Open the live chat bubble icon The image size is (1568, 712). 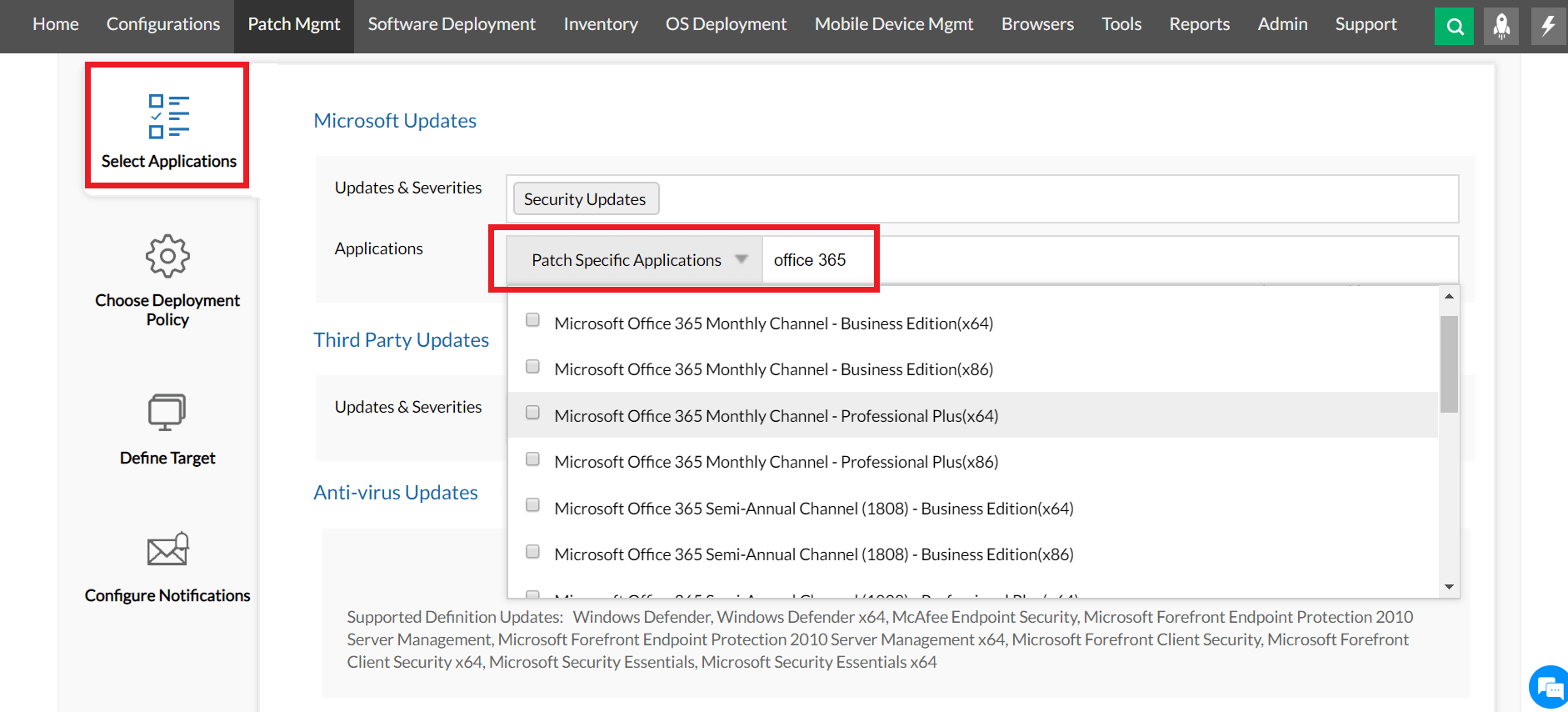click(1549, 688)
